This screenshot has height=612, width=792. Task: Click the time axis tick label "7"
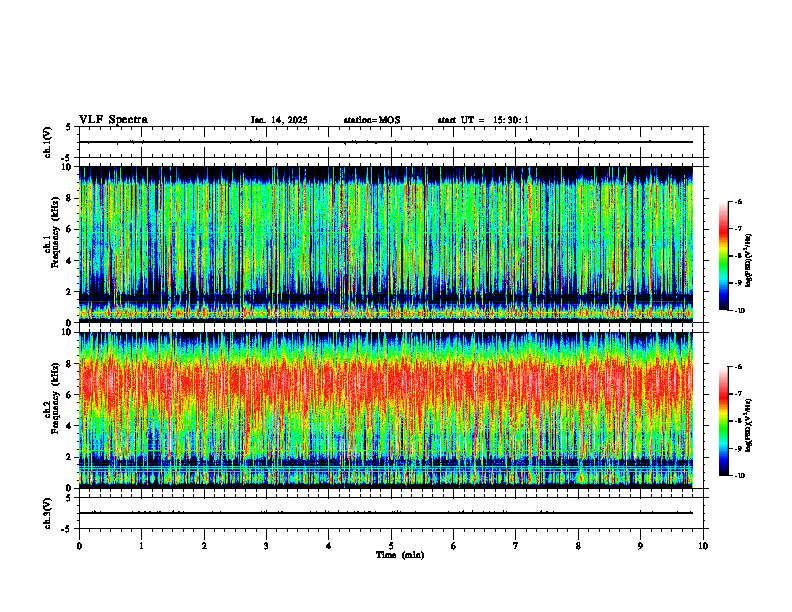pyautogui.click(x=516, y=546)
